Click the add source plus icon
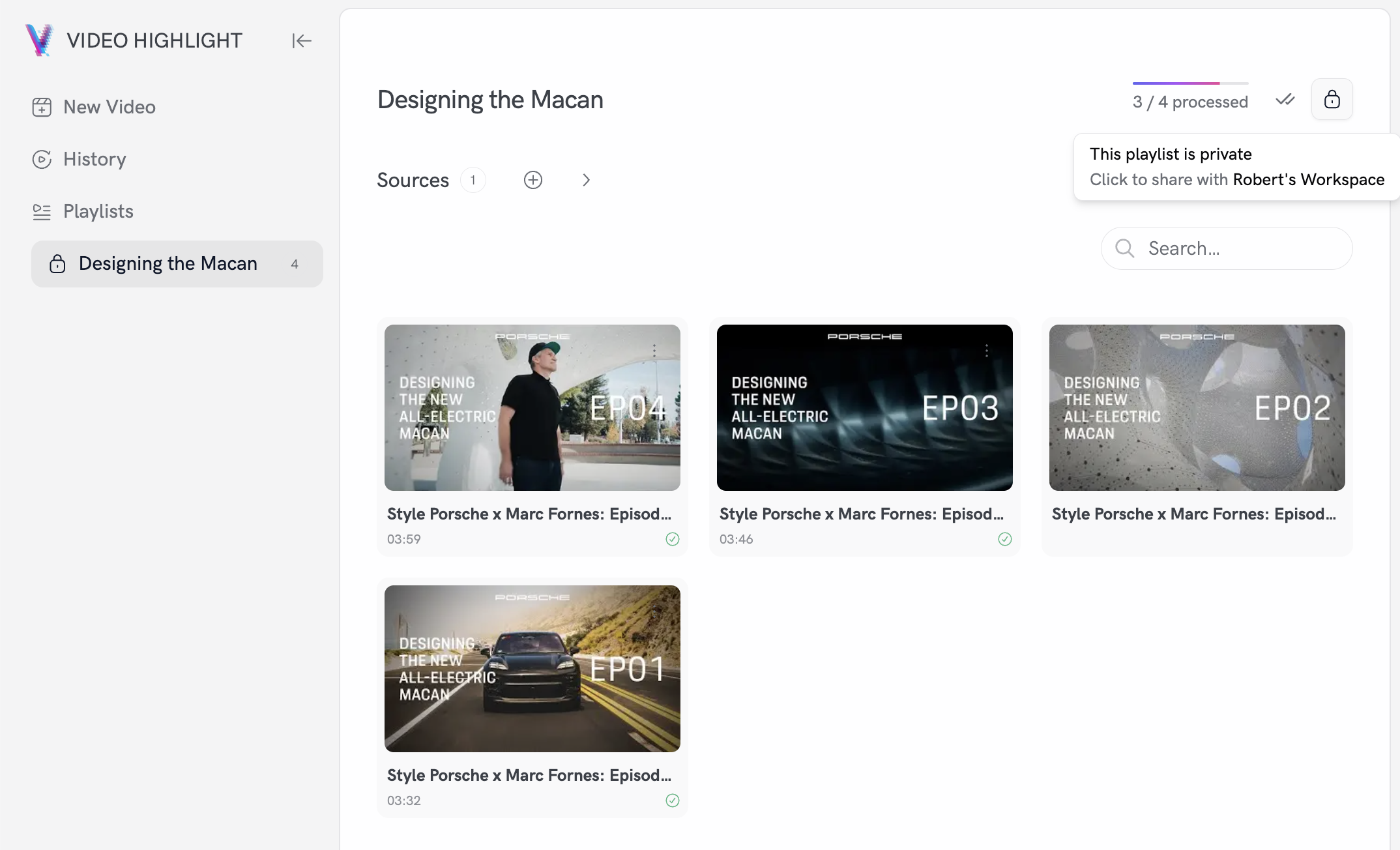 click(533, 180)
